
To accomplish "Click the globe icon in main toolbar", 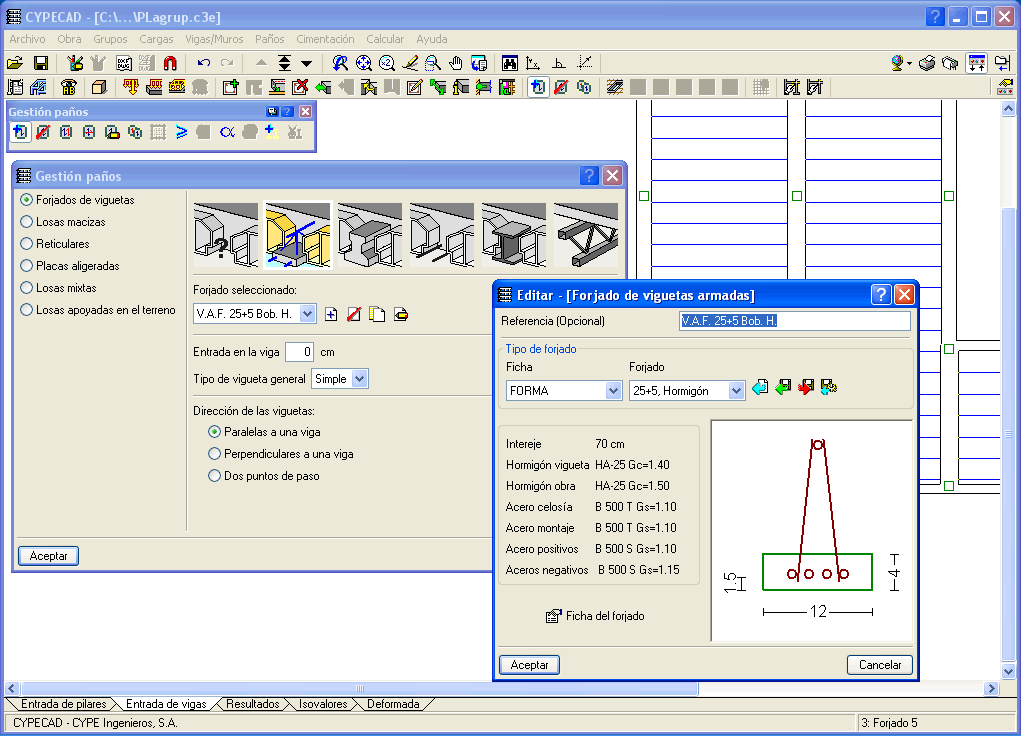I will coord(899,63).
